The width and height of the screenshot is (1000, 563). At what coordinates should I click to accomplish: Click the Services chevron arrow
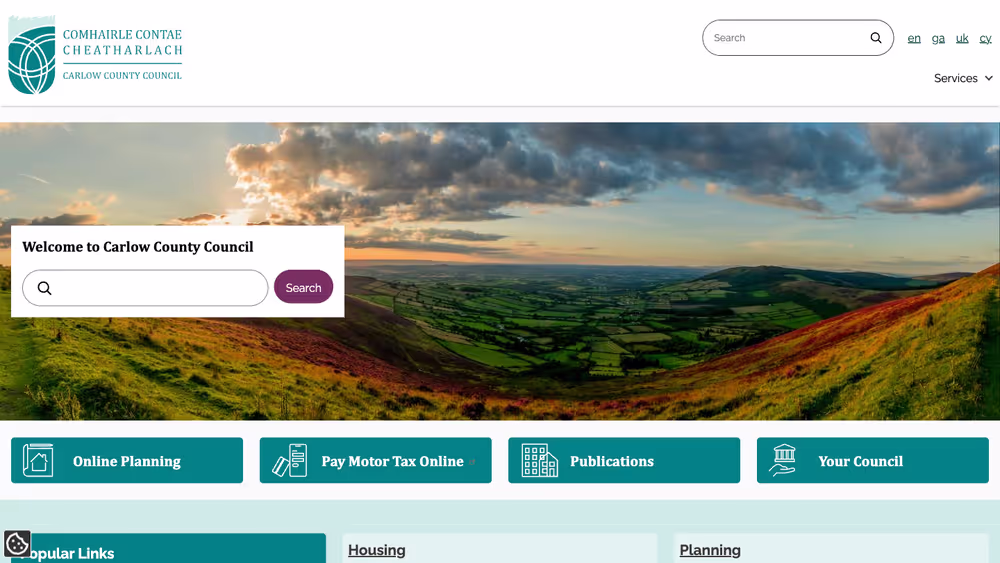point(989,78)
